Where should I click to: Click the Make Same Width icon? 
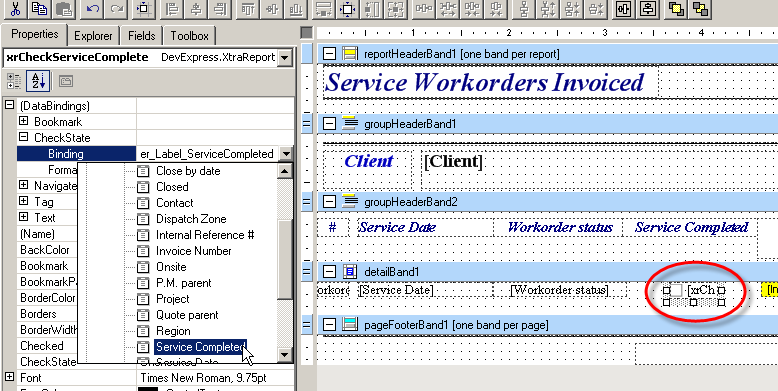tap(324, 8)
